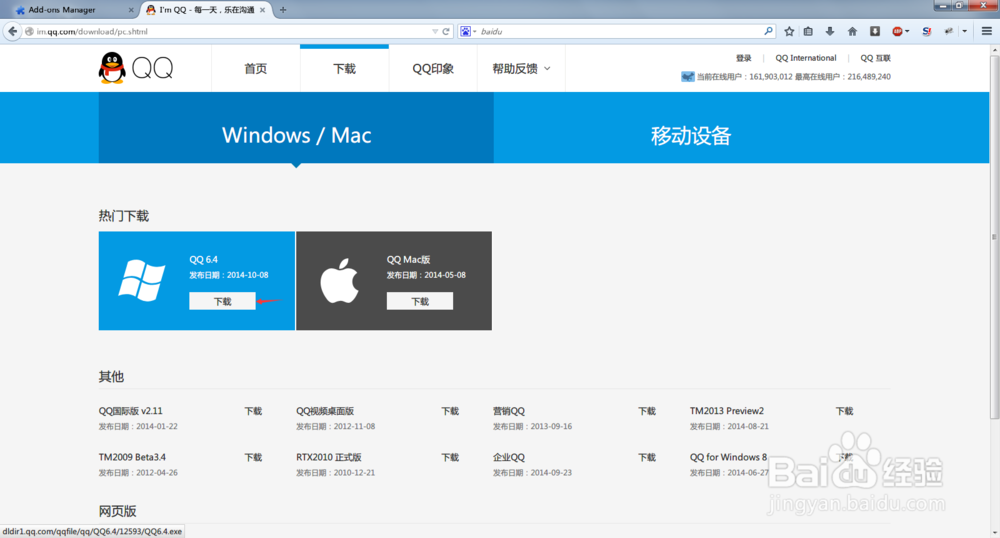Image resolution: width=1000 pixels, height=538 pixels.
Task: Download QQ Mac版 with the 下载 button
Action: (420, 302)
